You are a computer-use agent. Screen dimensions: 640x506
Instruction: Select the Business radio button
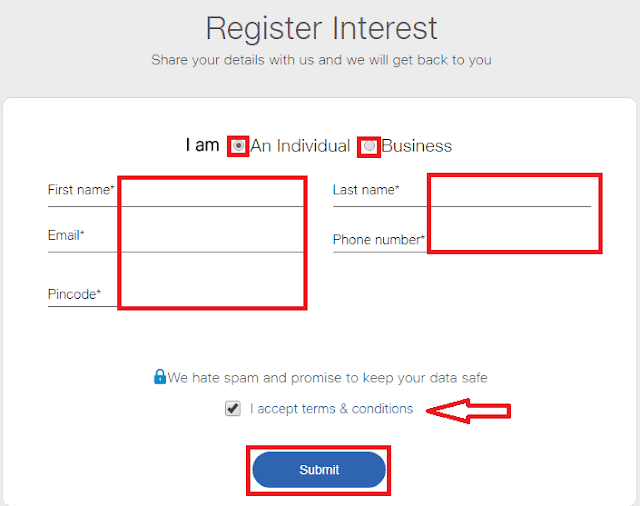(370, 146)
